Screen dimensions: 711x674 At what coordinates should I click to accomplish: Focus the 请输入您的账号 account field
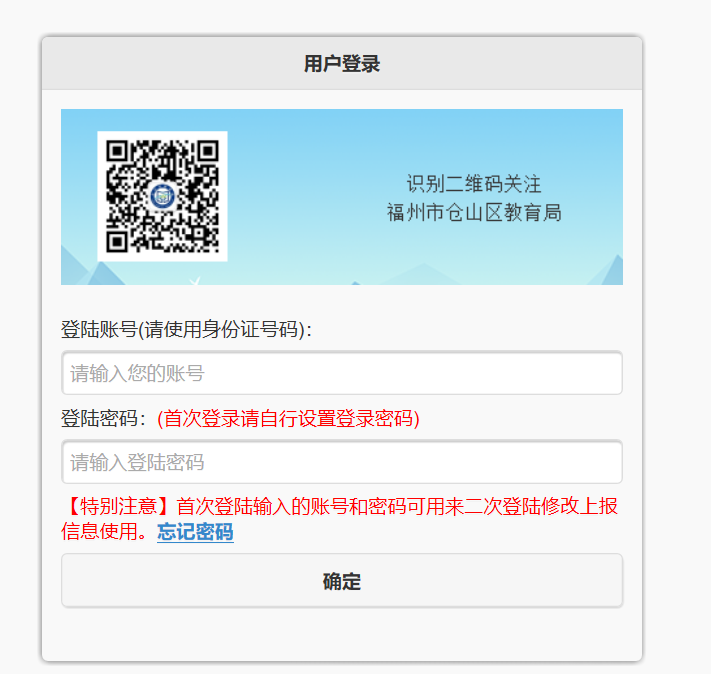tap(342, 373)
